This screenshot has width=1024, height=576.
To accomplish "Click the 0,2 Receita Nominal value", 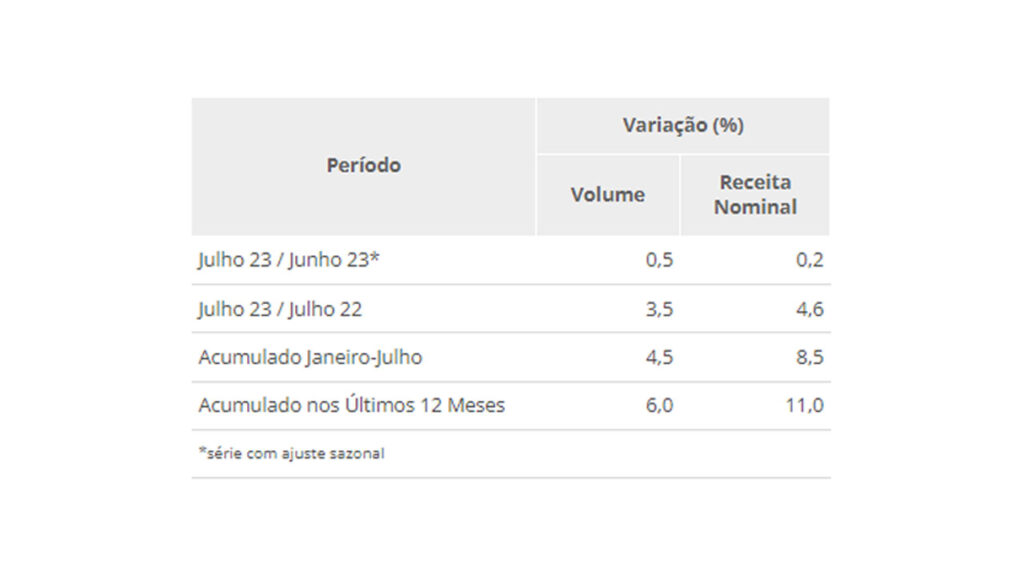I will point(811,260).
